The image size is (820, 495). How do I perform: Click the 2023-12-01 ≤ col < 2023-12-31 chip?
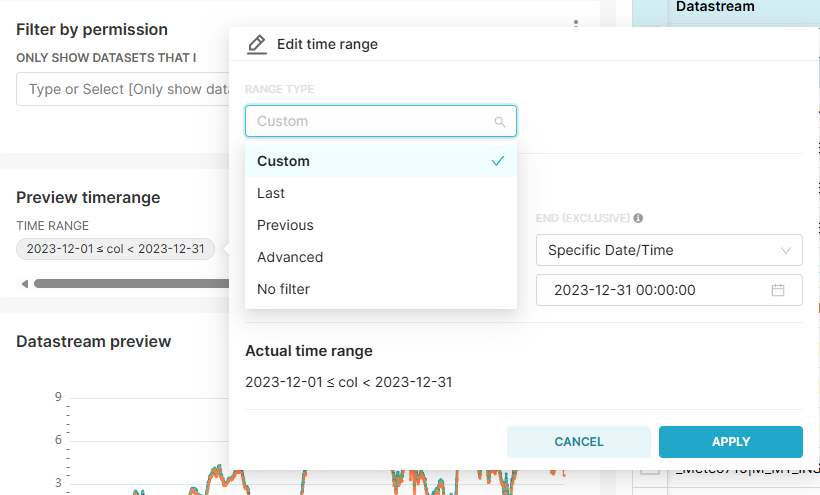[115, 249]
